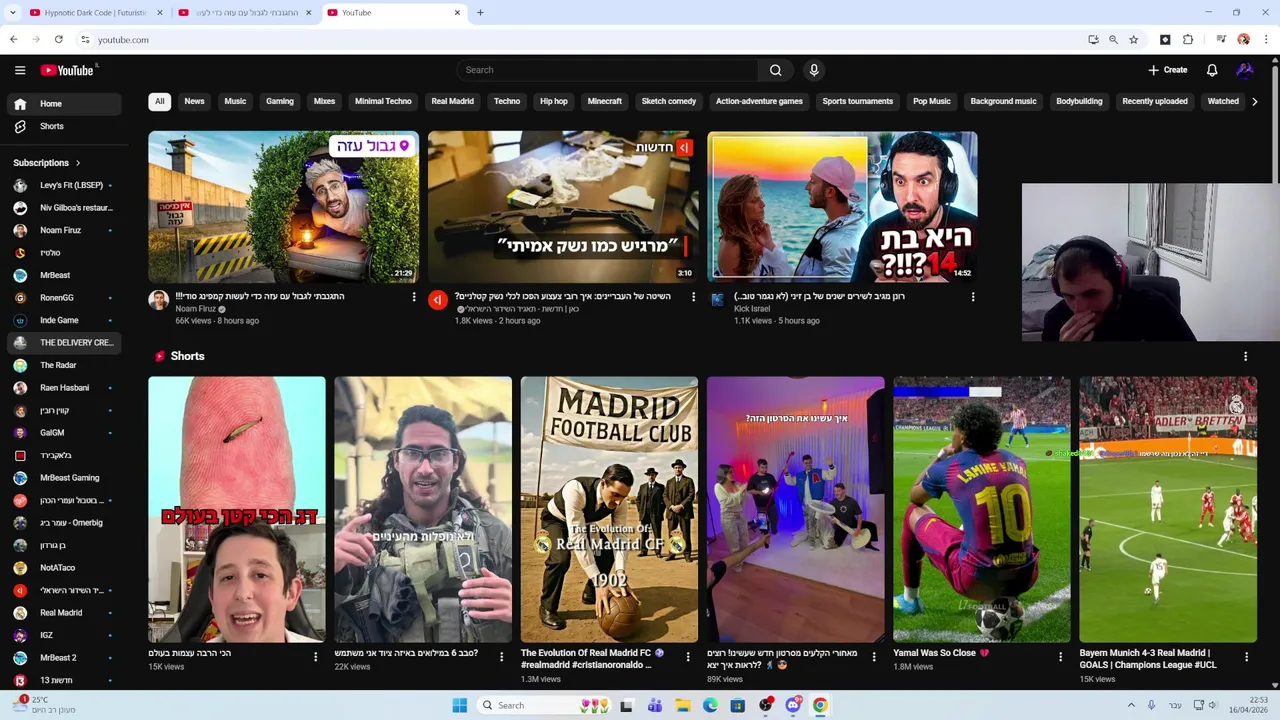Start voice search with microphone icon
1280x720 pixels.
(814, 70)
